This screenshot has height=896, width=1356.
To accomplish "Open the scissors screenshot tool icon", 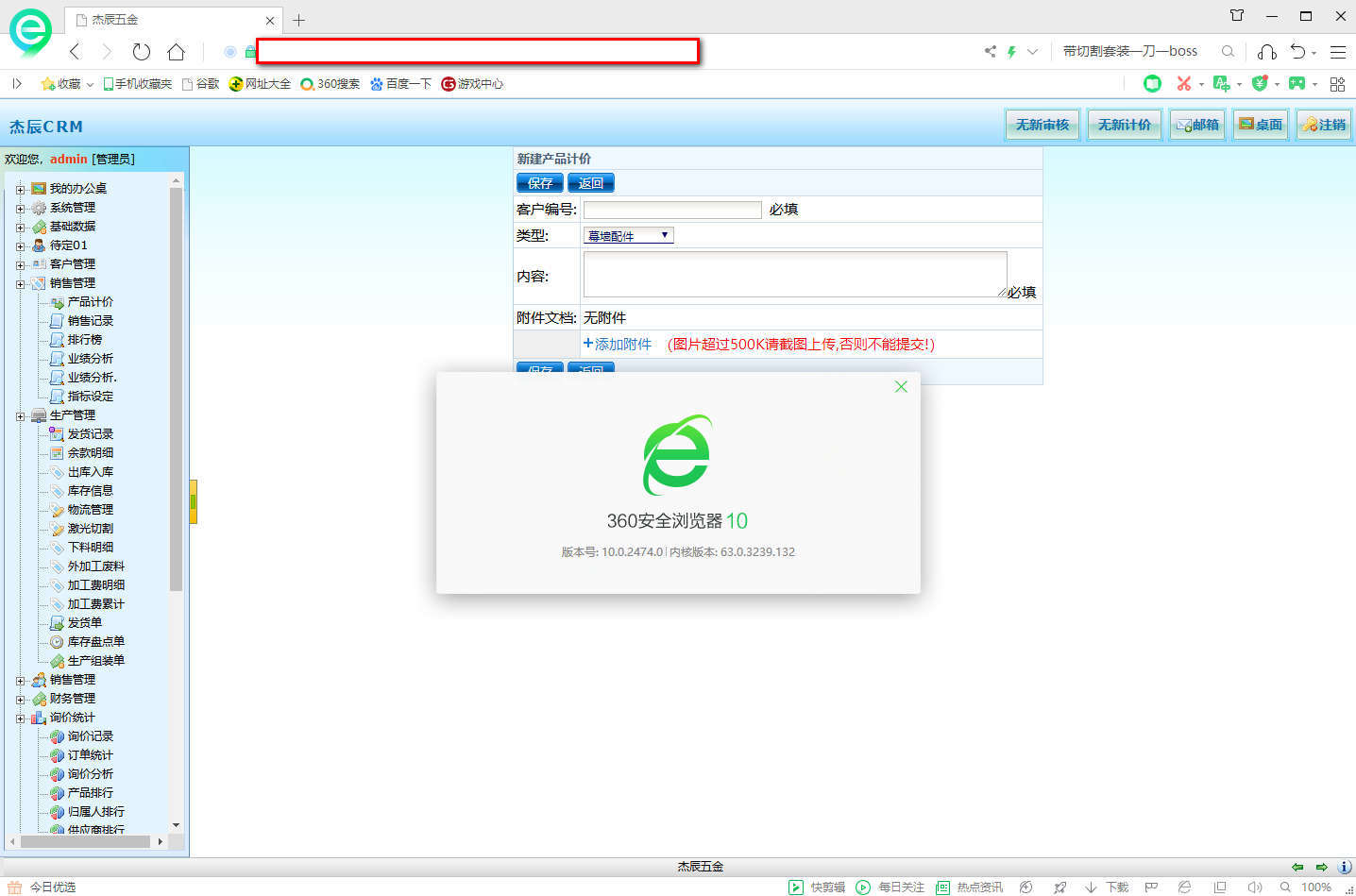I will coord(1183,84).
